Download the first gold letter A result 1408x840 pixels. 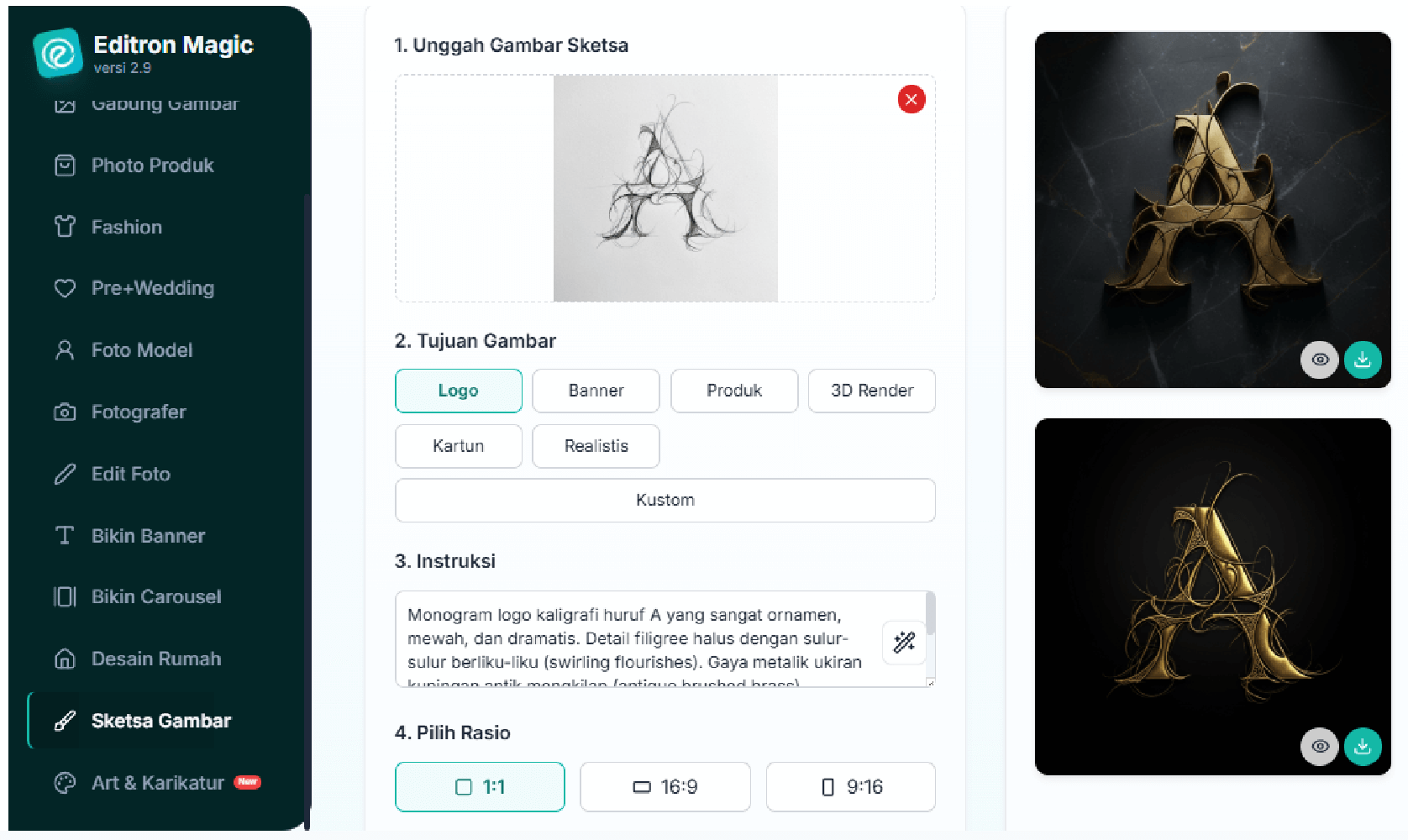(x=1362, y=360)
